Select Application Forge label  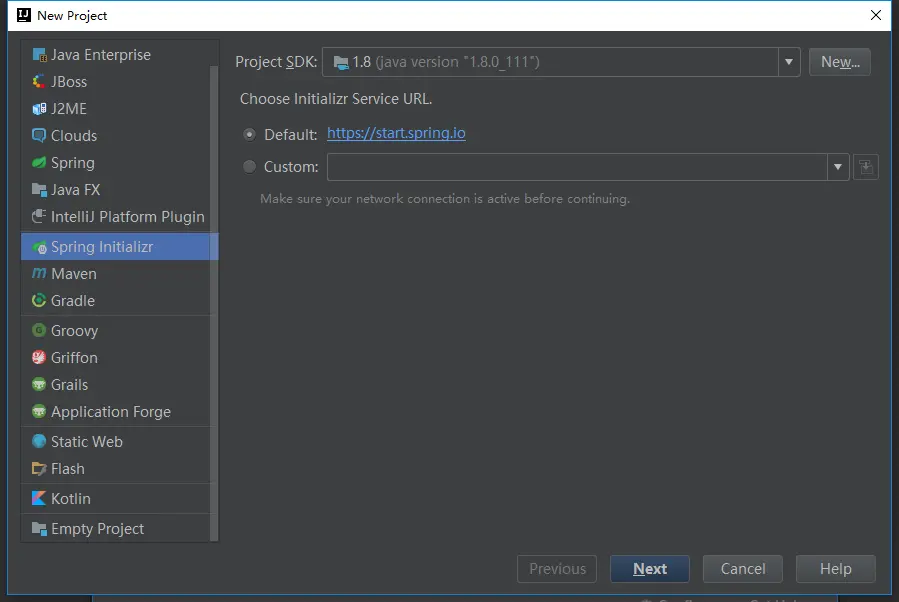(x=111, y=412)
